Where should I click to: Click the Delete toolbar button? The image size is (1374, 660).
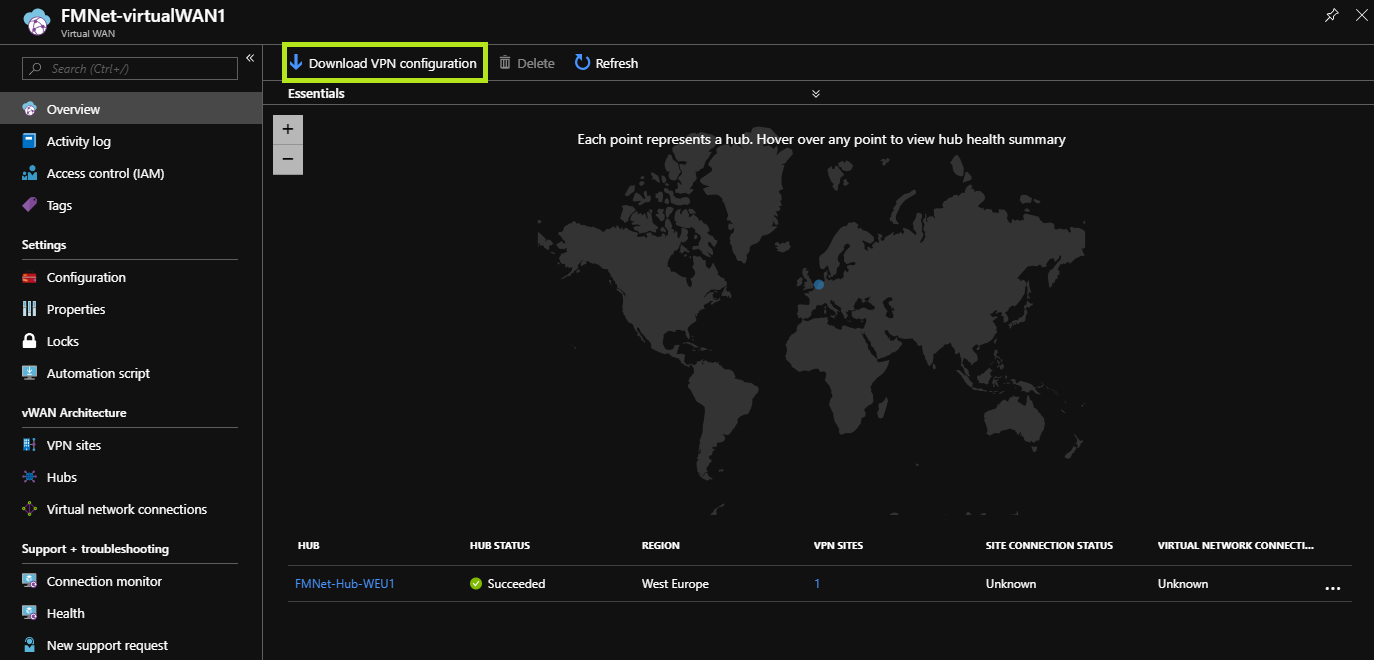point(527,63)
